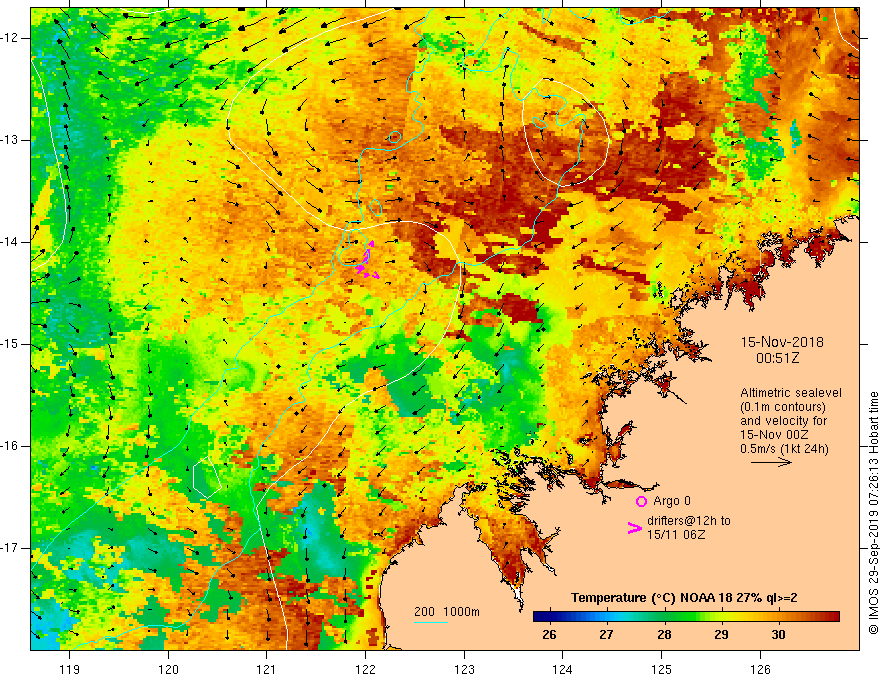Click the longitude axis label 125

pyautogui.click(x=662, y=669)
